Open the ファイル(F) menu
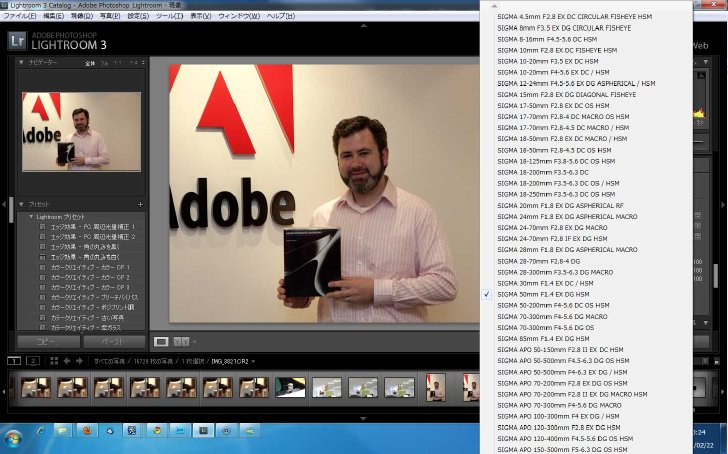Screen dimensions: 728x454 point(20,16)
